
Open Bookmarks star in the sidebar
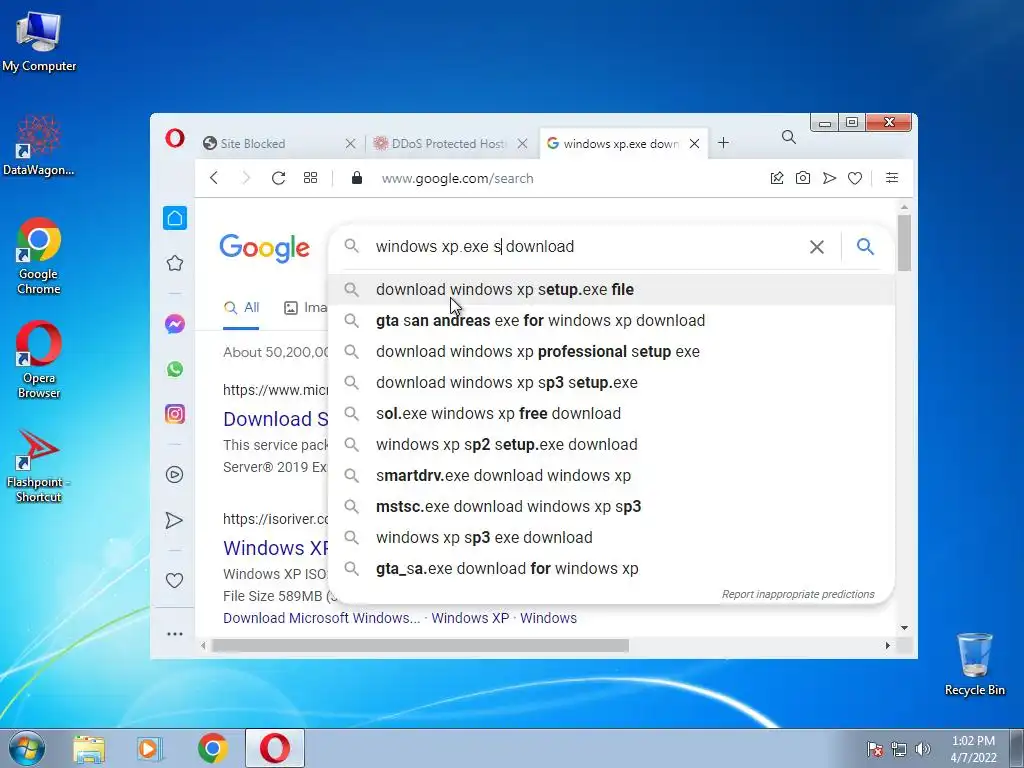174,263
